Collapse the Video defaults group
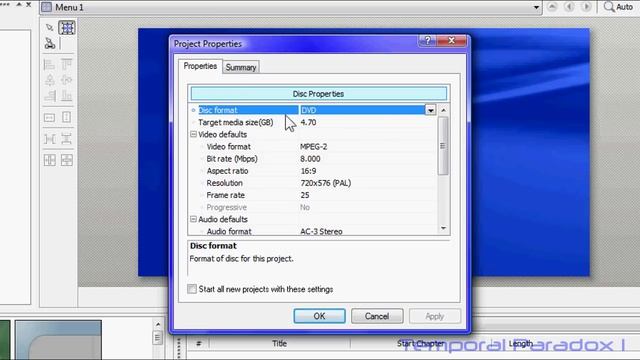The width and height of the screenshot is (640, 360). point(193,134)
